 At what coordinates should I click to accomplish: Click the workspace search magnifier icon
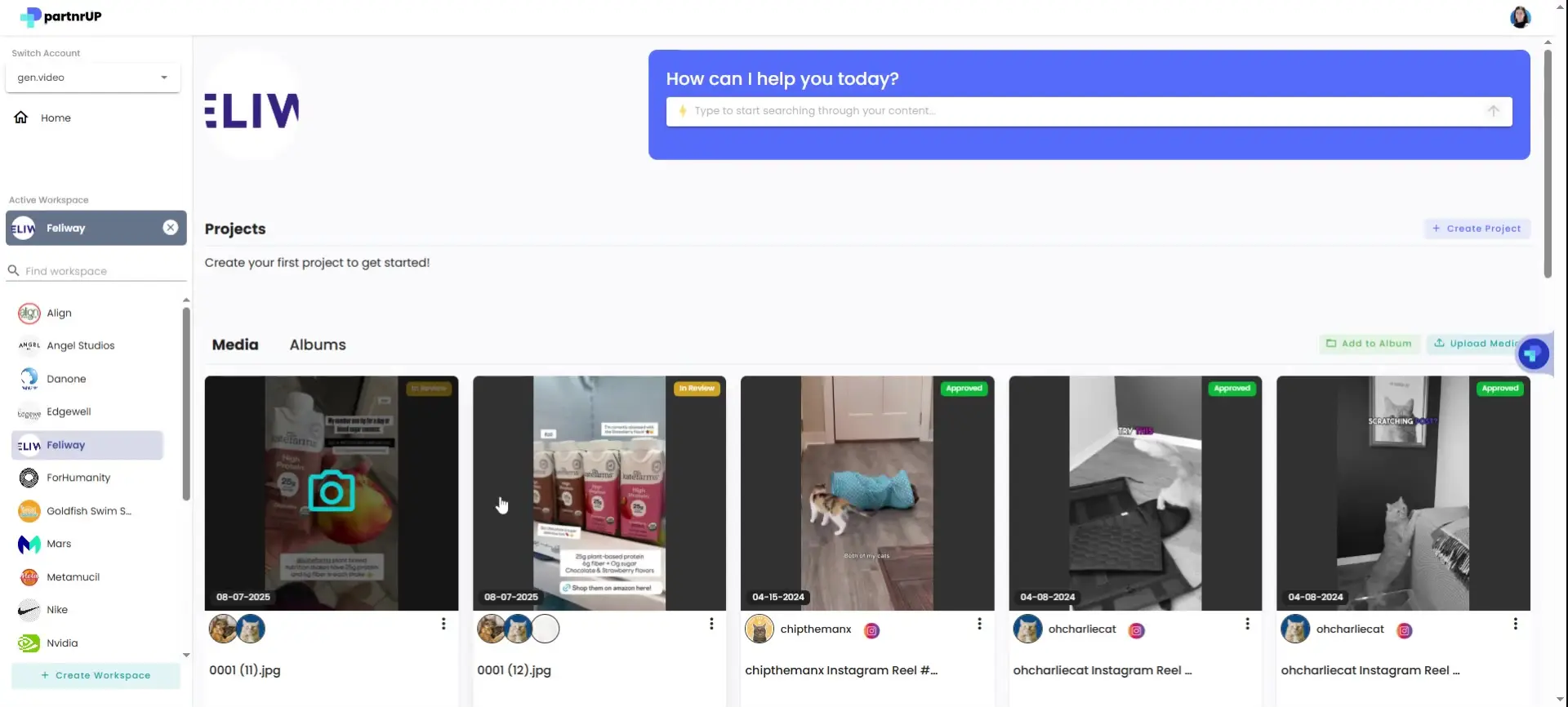coord(13,270)
